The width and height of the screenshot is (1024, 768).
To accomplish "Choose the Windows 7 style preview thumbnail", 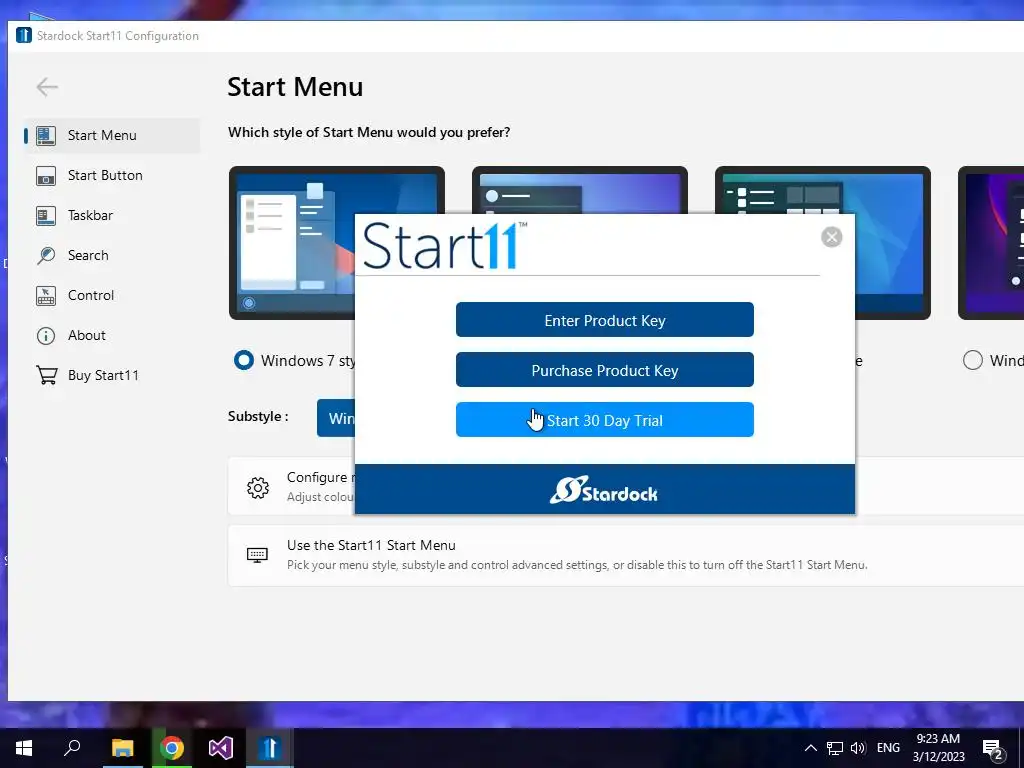I will [292, 243].
